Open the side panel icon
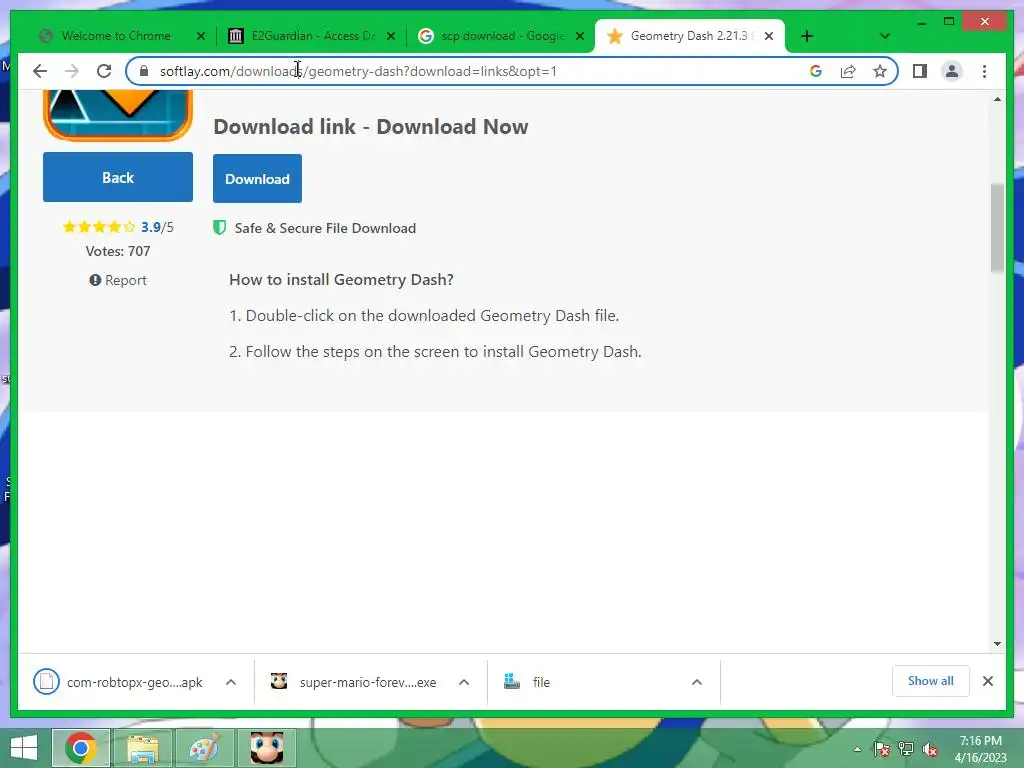Viewport: 1024px width, 768px height. point(920,71)
